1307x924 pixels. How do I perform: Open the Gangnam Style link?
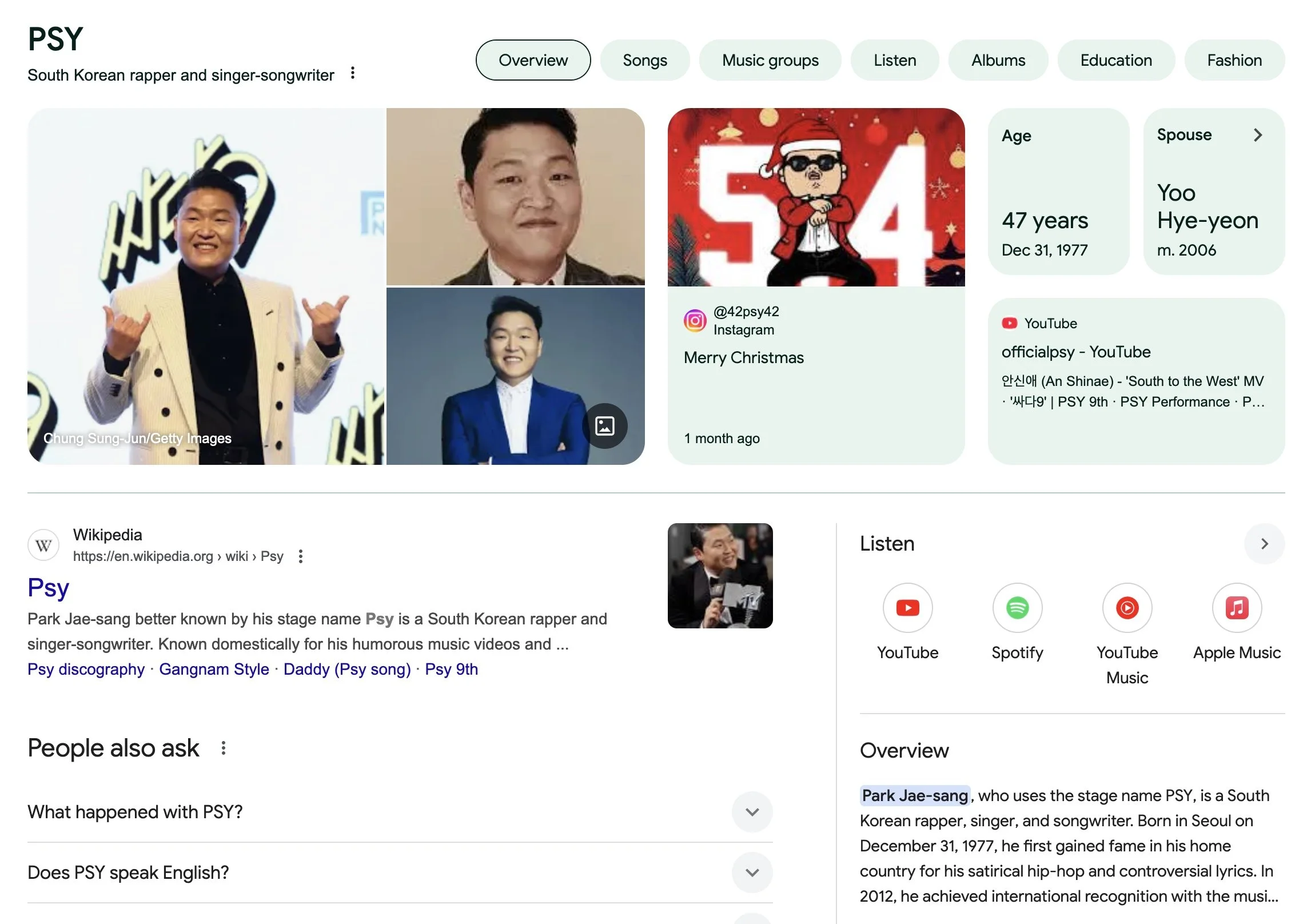tap(214, 669)
